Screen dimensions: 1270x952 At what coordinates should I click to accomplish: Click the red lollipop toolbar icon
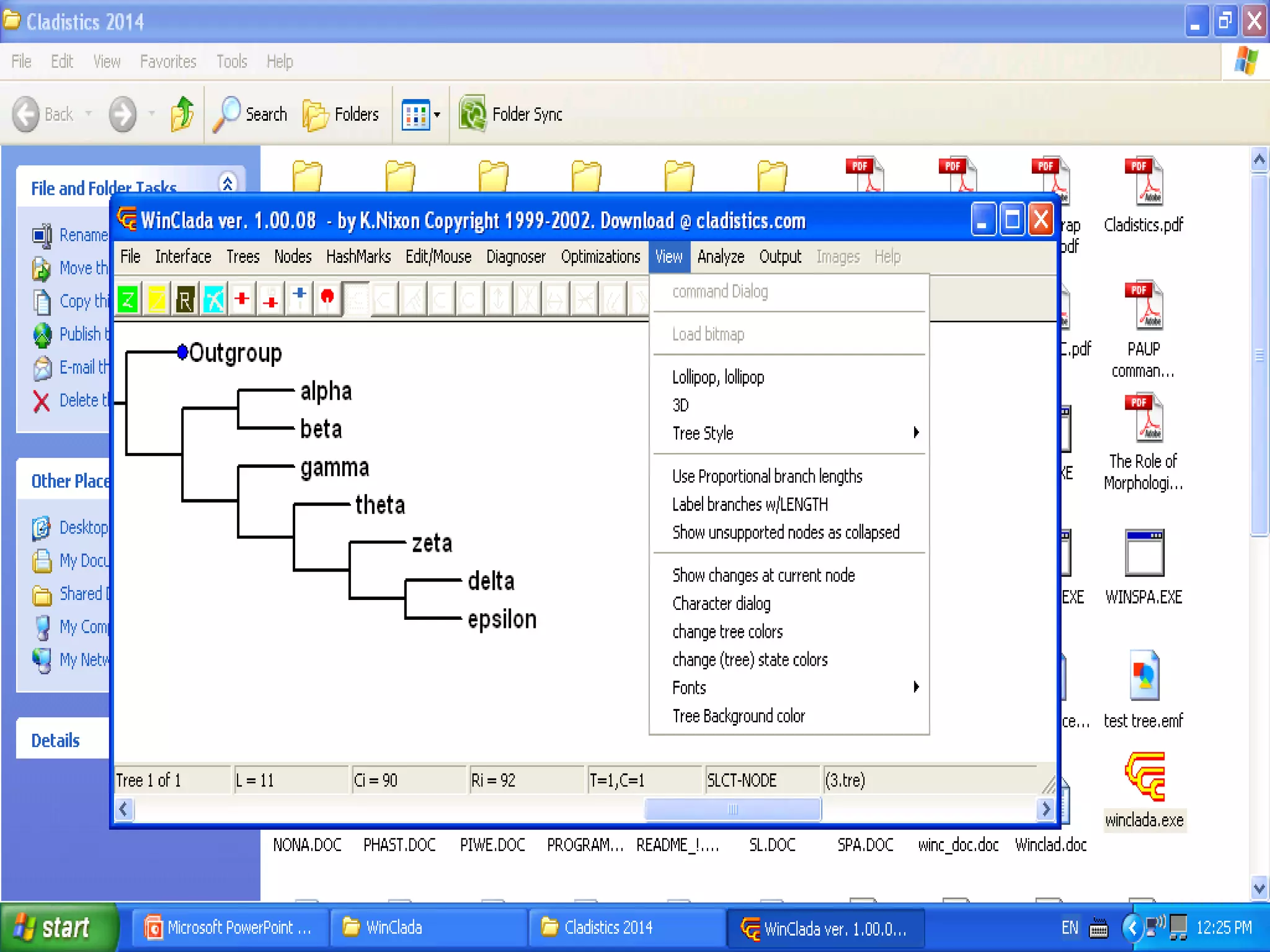[327, 299]
